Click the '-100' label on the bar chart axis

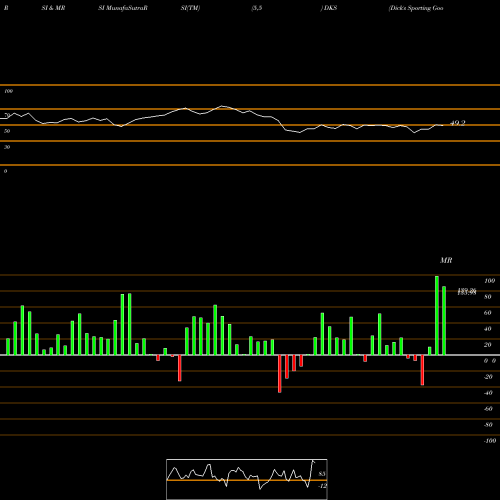click(x=490, y=441)
